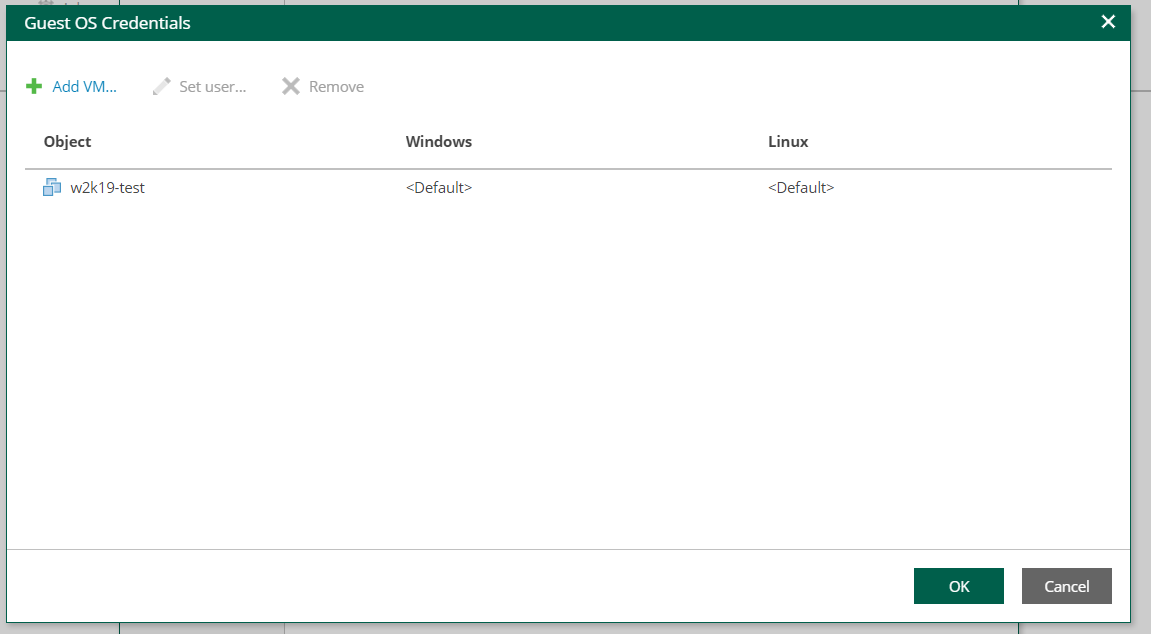Click the pencil Set user icon

[161, 86]
